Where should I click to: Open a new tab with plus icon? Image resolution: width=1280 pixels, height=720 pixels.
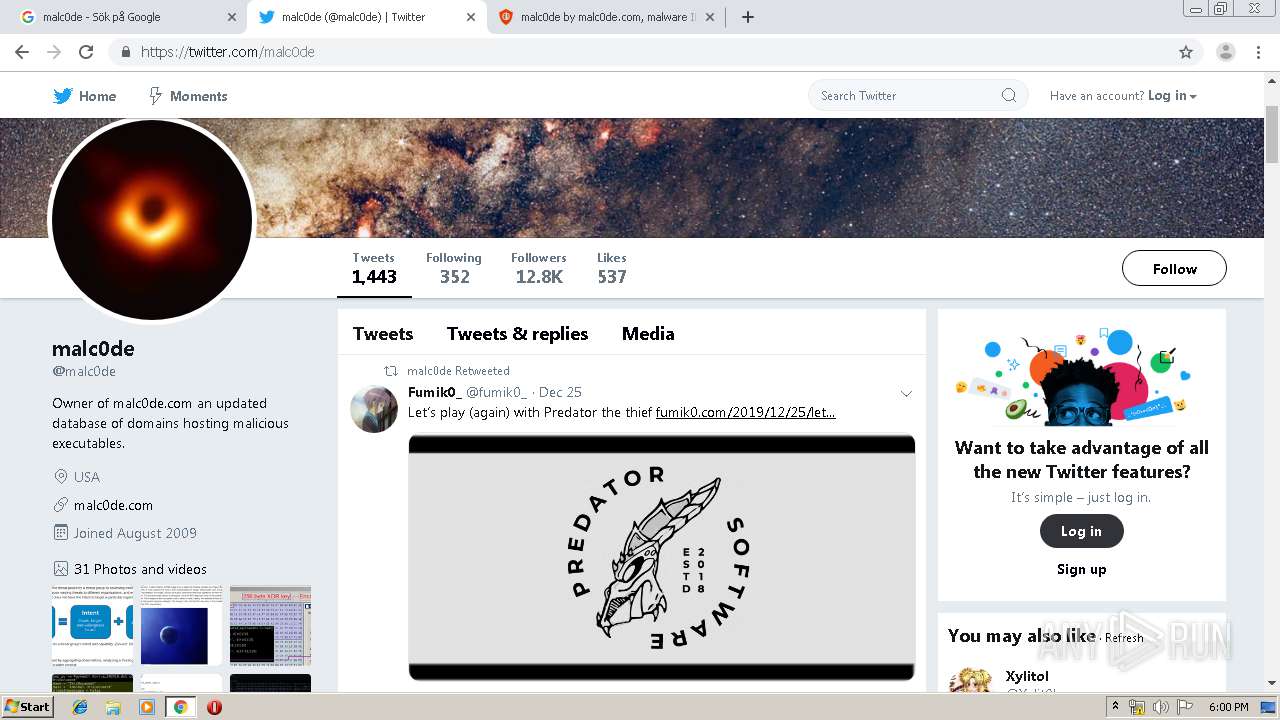[x=748, y=17]
